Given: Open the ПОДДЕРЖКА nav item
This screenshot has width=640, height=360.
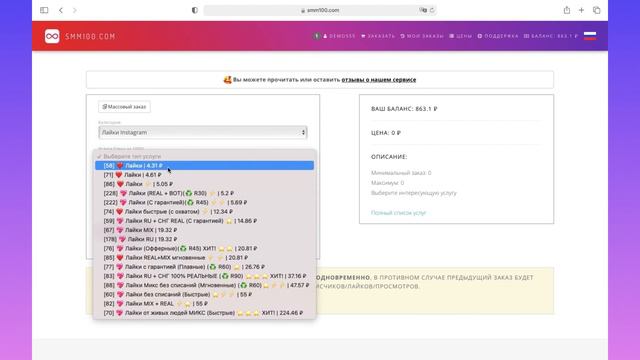Looking at the screenshot, I should [x=498, y=36].
